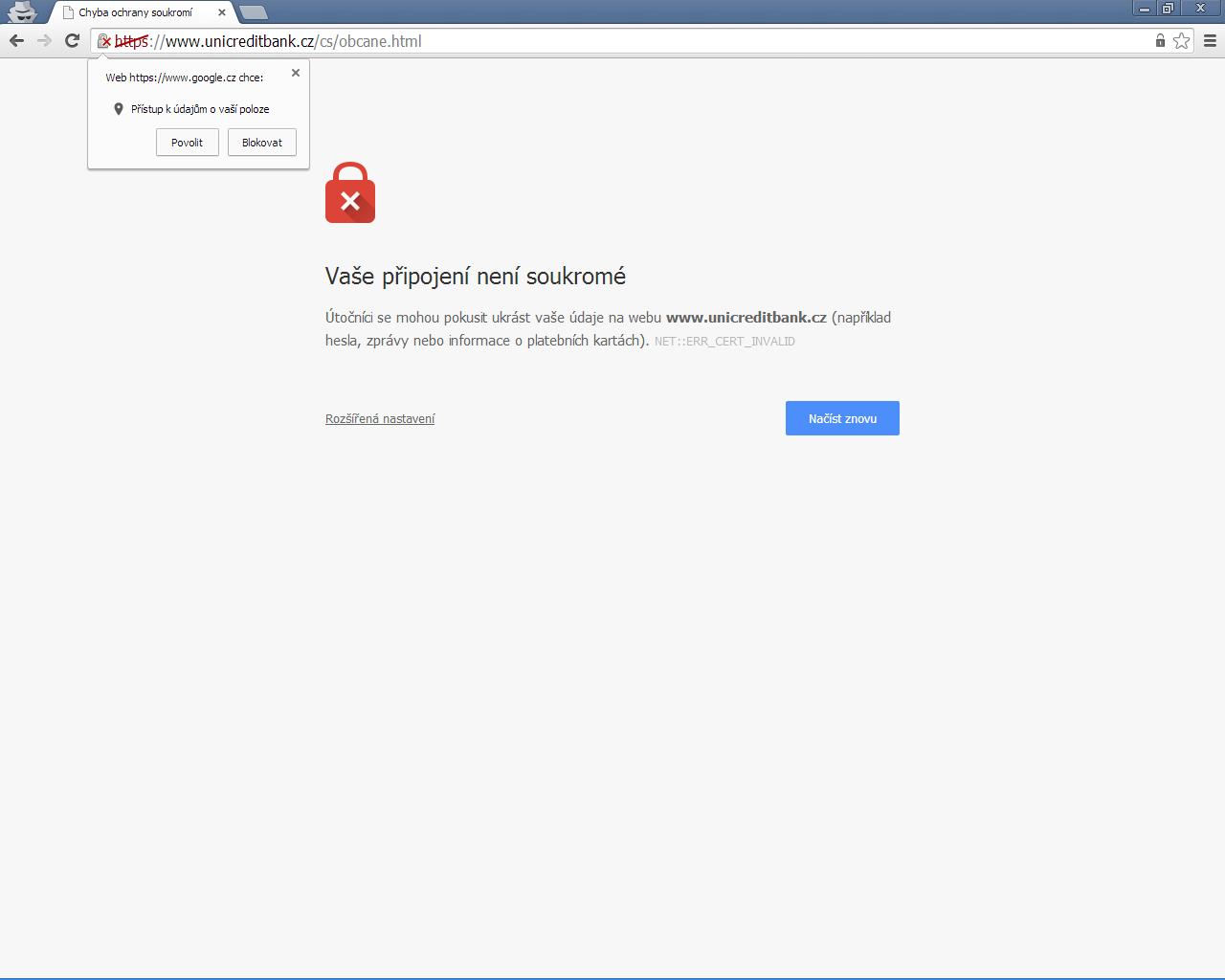The image size is (1225, 980).
Task: Click the Vaše připojení není soukromé heading
Action: [x=476, y=277]
